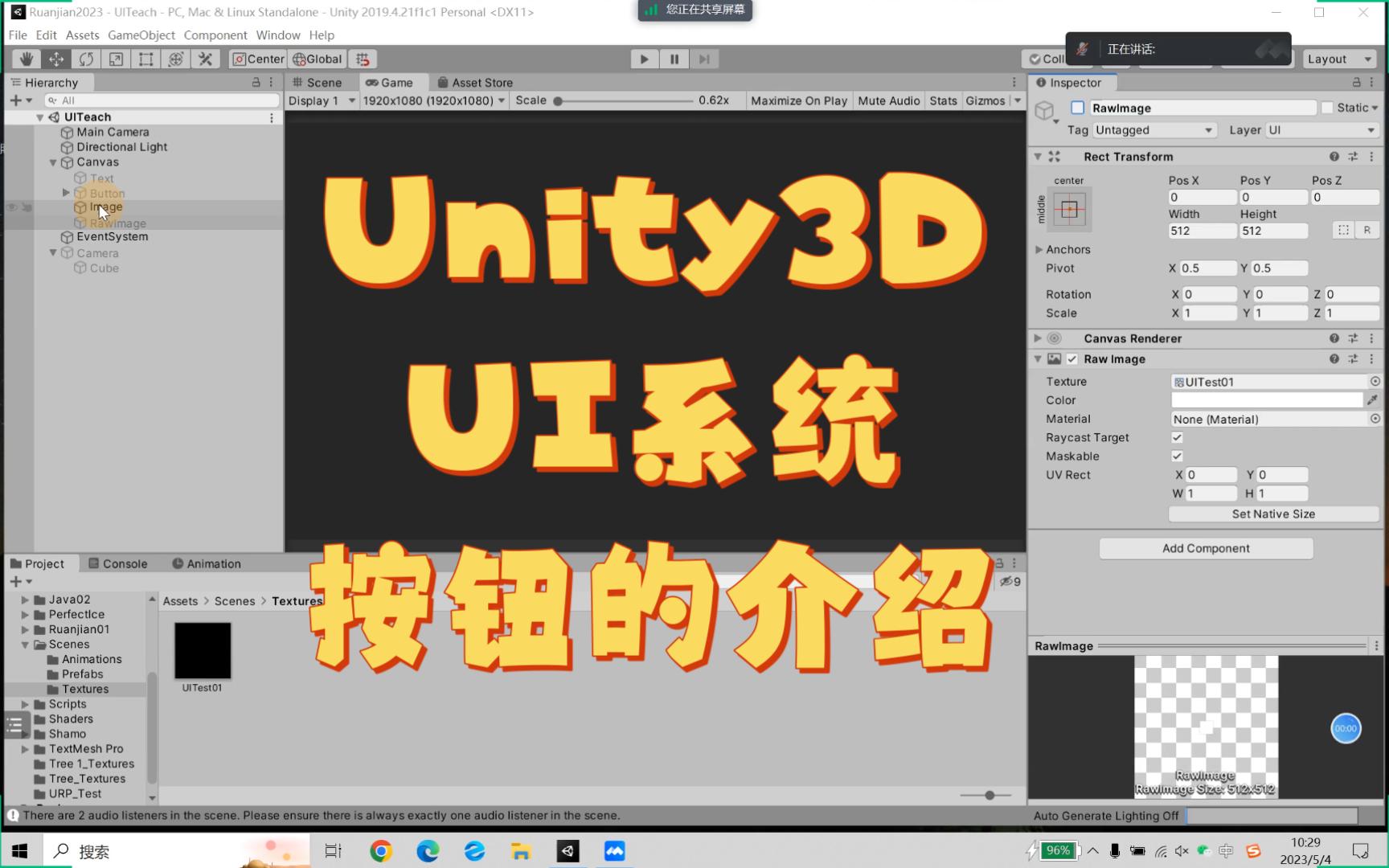
Task: Open the Layout dropdown
Action: 1338,59
